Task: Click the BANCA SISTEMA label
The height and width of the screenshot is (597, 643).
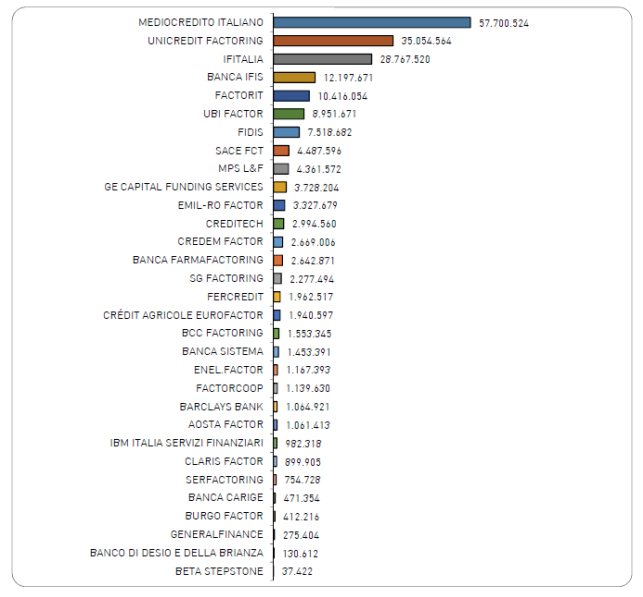Action: (223, 351)
